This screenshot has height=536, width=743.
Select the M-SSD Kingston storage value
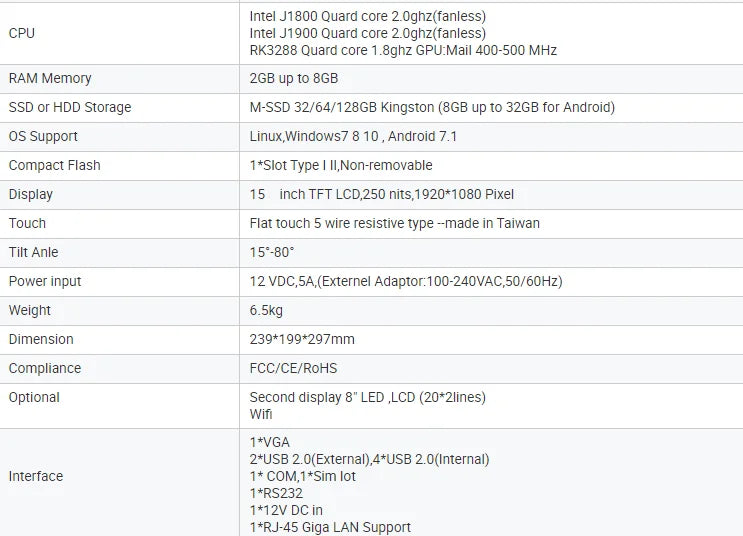432,107
